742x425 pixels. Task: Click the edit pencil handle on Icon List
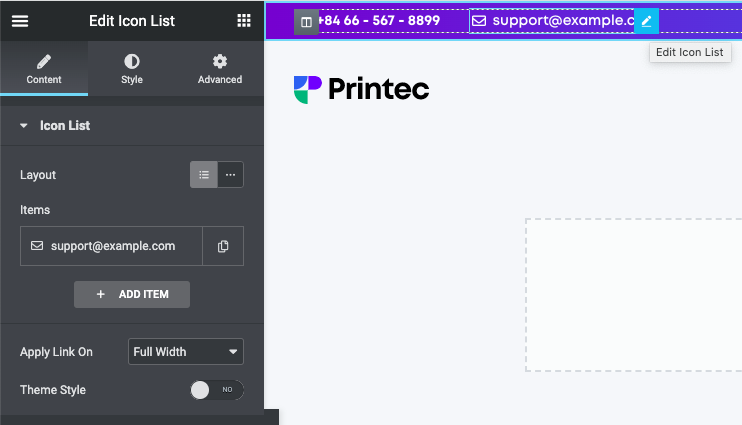[x=646, y=21]
